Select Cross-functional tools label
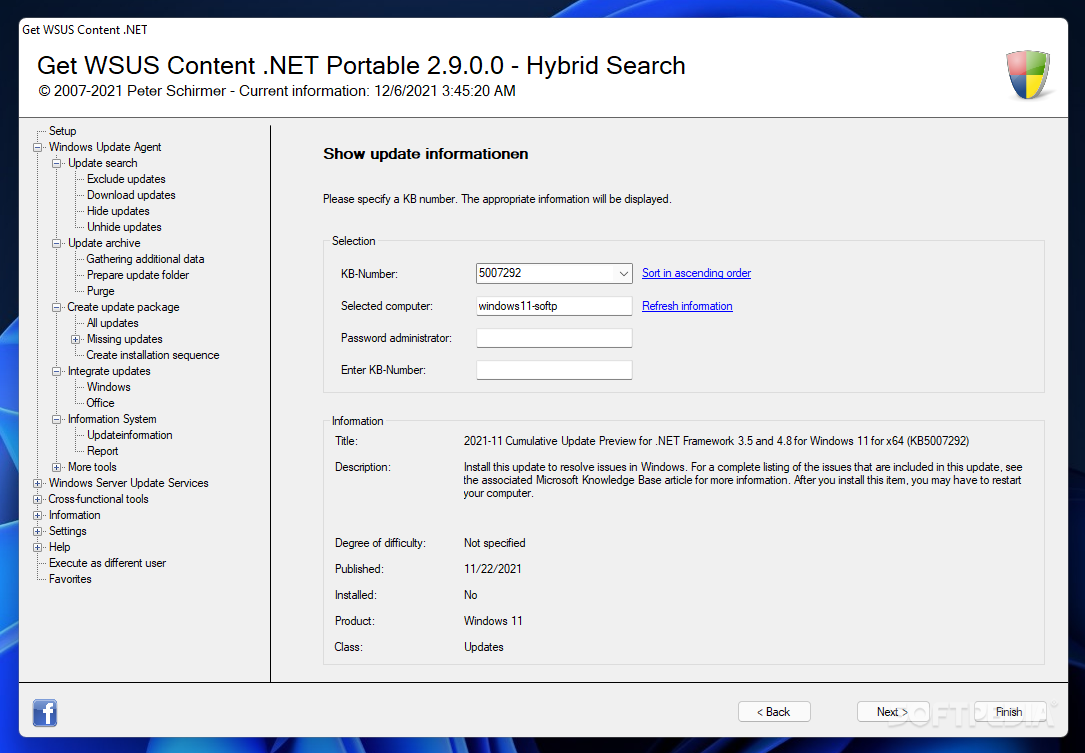 (x=98, y=499)
